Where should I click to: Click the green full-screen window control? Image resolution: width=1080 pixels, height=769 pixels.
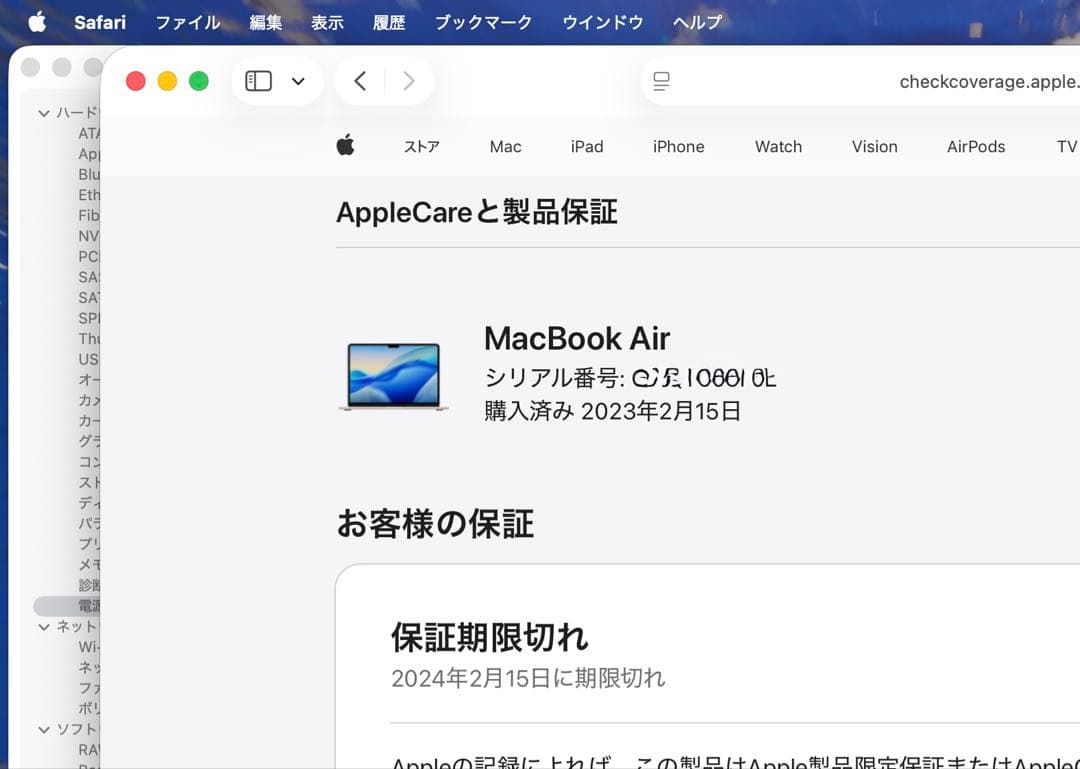point(199,81)
